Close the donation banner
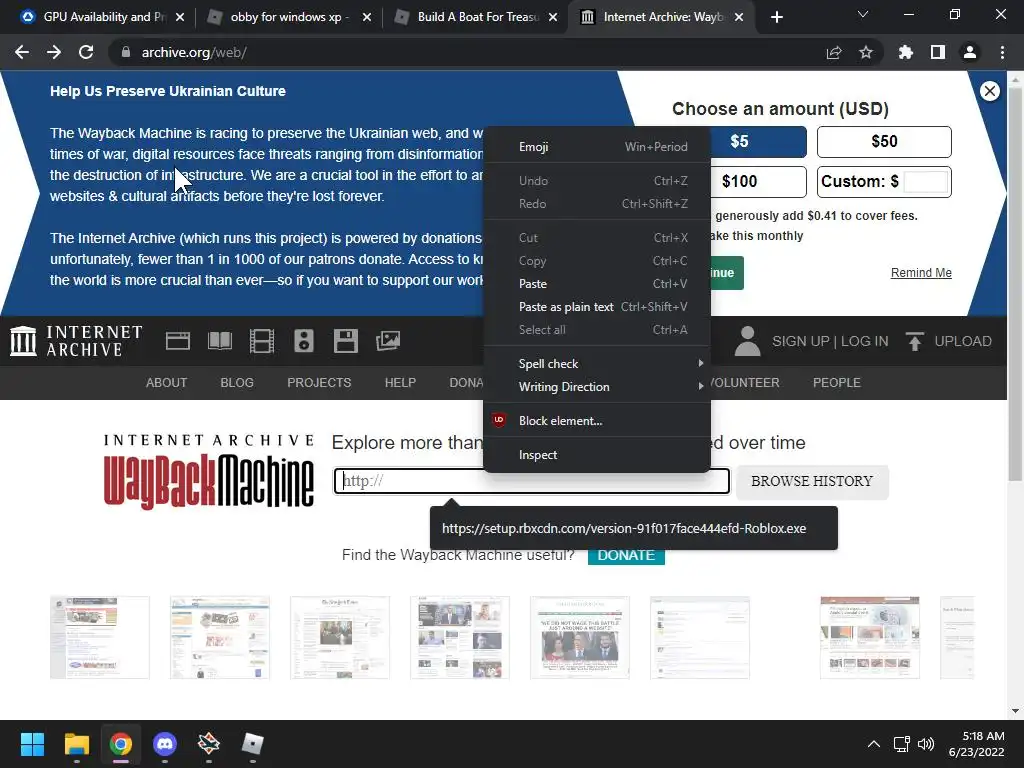Image resolution: width=1024 pixels, height=768 pixels. point(990,91)
